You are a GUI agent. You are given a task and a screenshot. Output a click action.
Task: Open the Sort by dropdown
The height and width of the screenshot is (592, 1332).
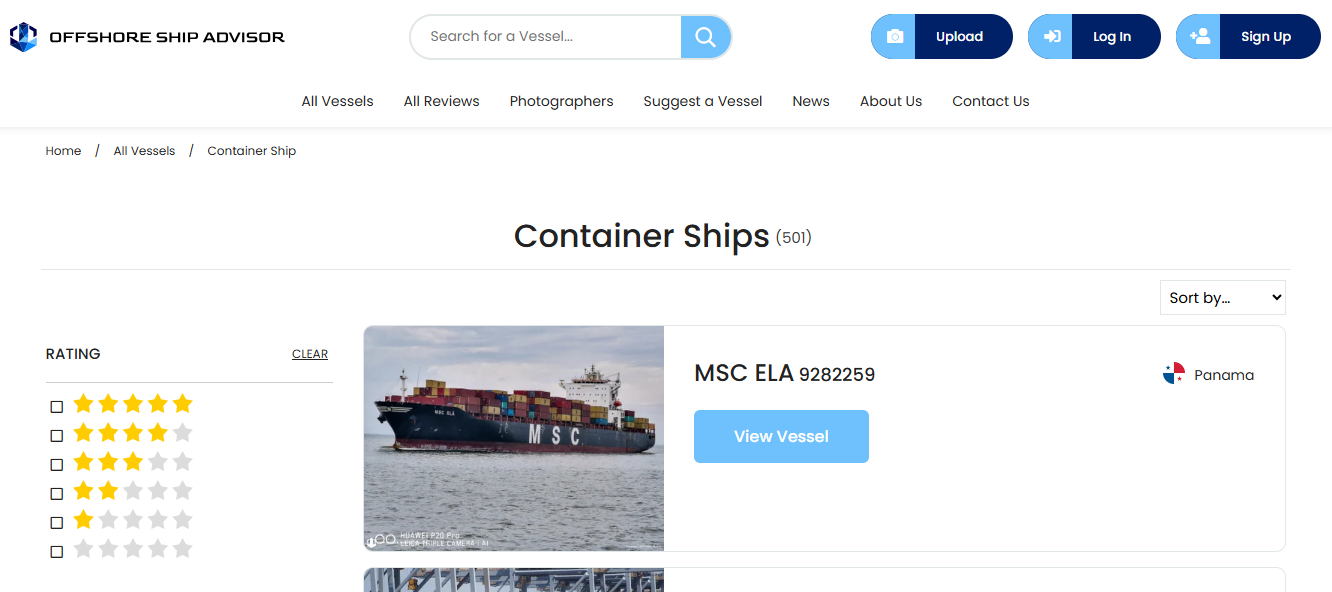click(1223, 298)
